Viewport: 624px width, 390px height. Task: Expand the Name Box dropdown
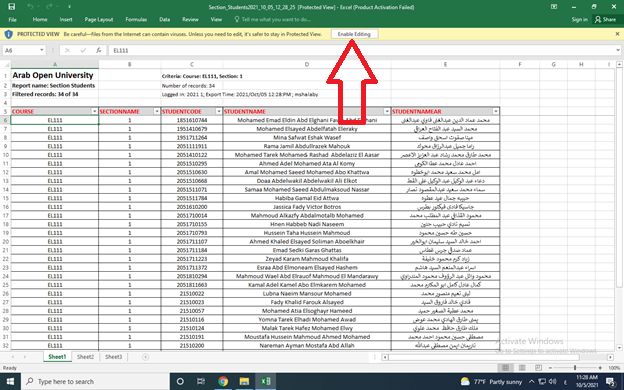42,50
